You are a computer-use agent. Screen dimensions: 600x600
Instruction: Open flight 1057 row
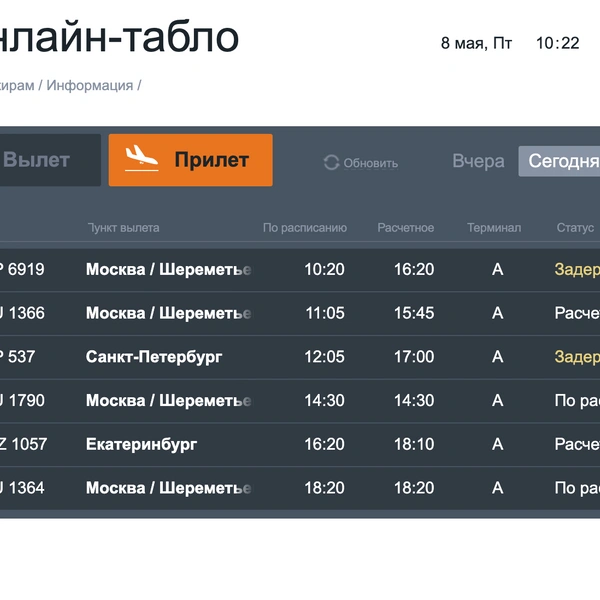[x=300, y=444]
